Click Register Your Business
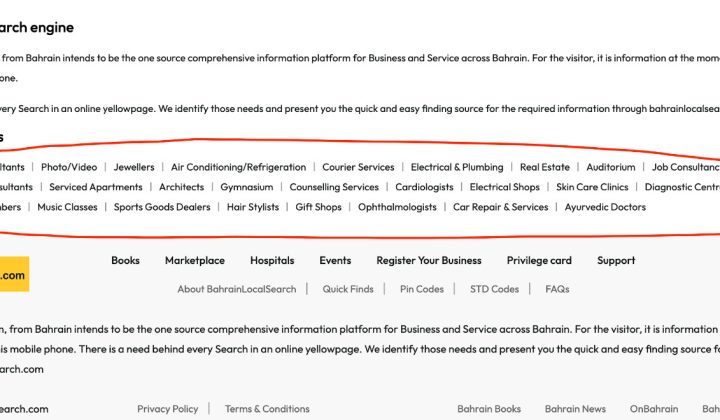Image resolution: width=720 pixels, height=420 pixels. (428, 261)
